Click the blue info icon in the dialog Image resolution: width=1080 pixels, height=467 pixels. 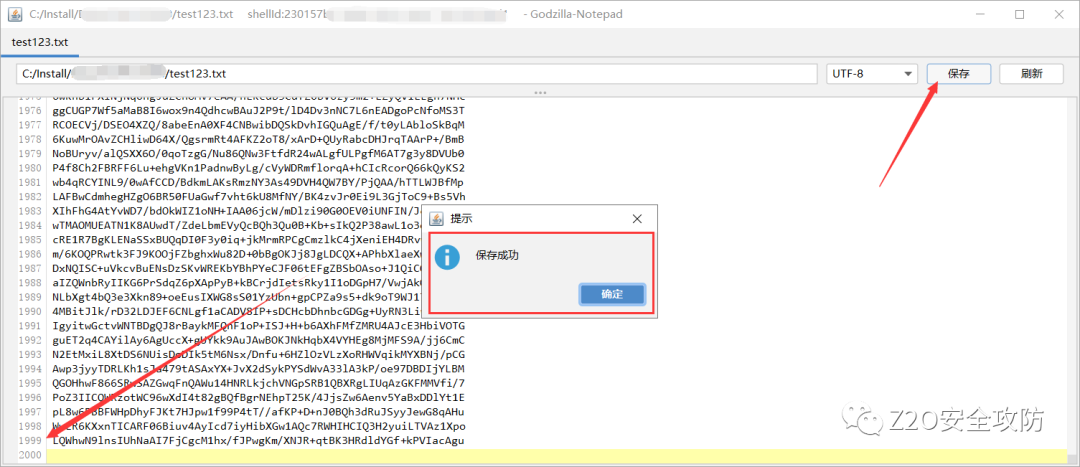[448, 258]
